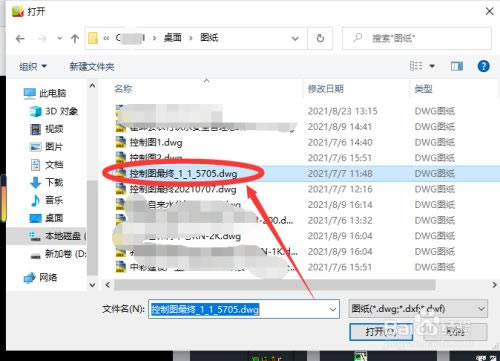Click the 搜索"图纸" search box
Image resolution: width=500 pixels, height=361 pixels.
(x=417, y=38)
